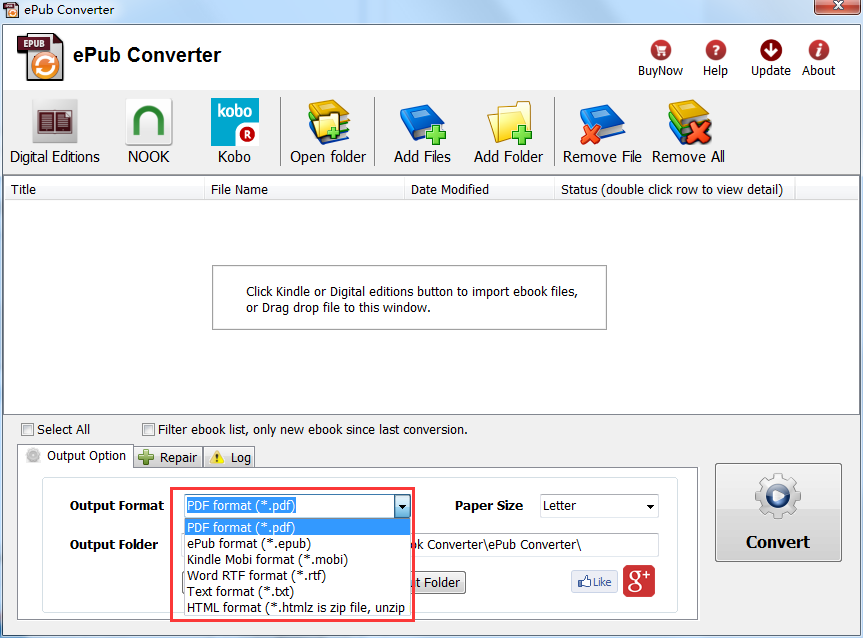The height and width of the screenshot is (638, 863).
Task: Switch to the Repair tab
Action: point(167,456)
